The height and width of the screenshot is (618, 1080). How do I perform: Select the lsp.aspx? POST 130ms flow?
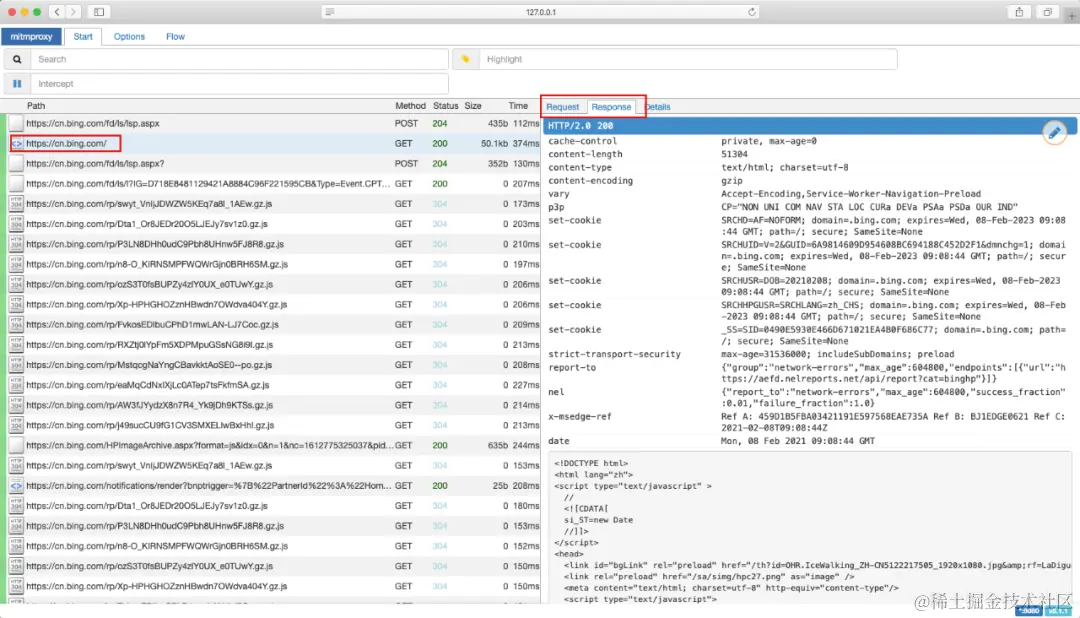(274, 163)
